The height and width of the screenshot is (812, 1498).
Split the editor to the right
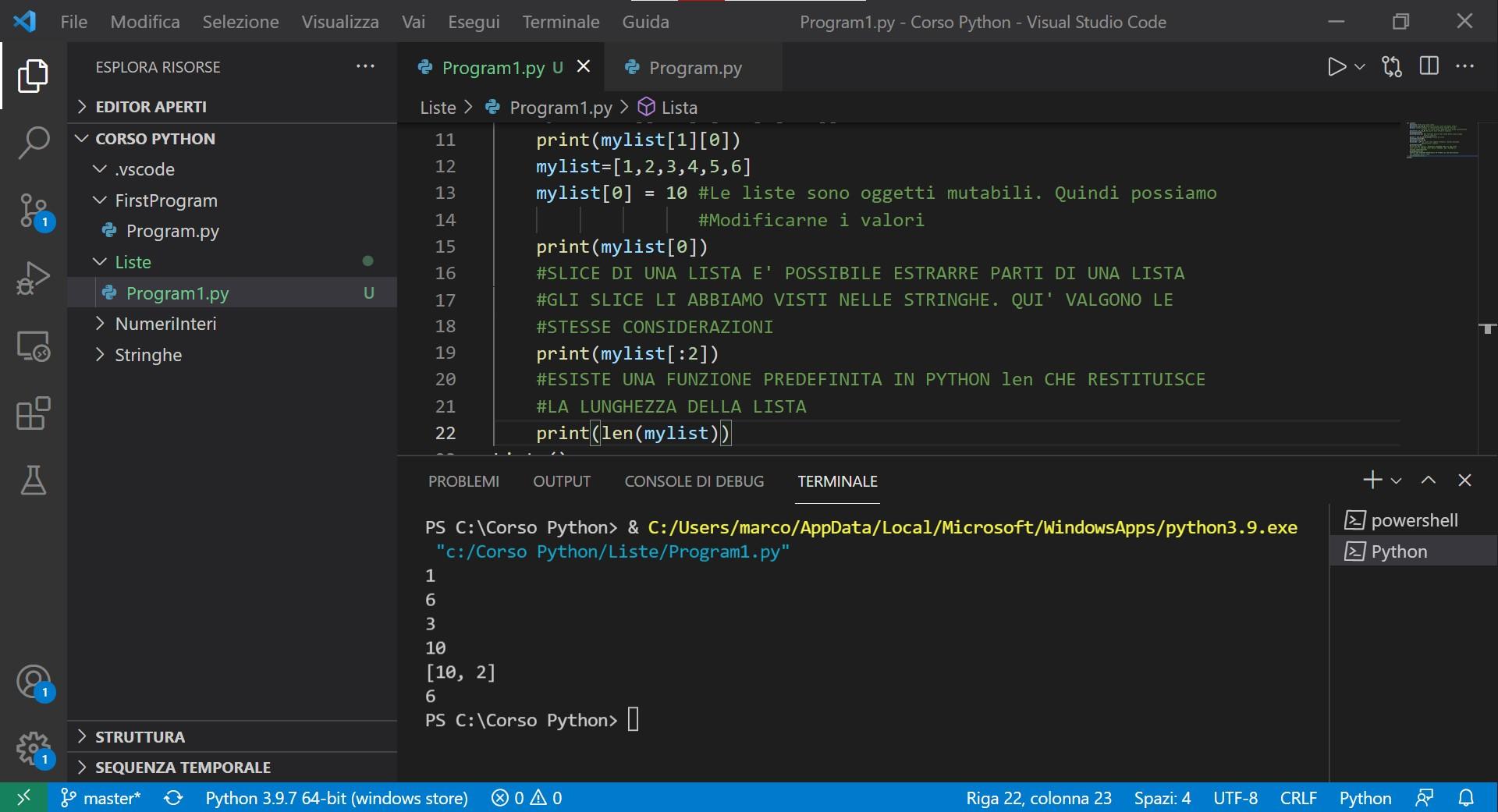(x=1429, y=66)
